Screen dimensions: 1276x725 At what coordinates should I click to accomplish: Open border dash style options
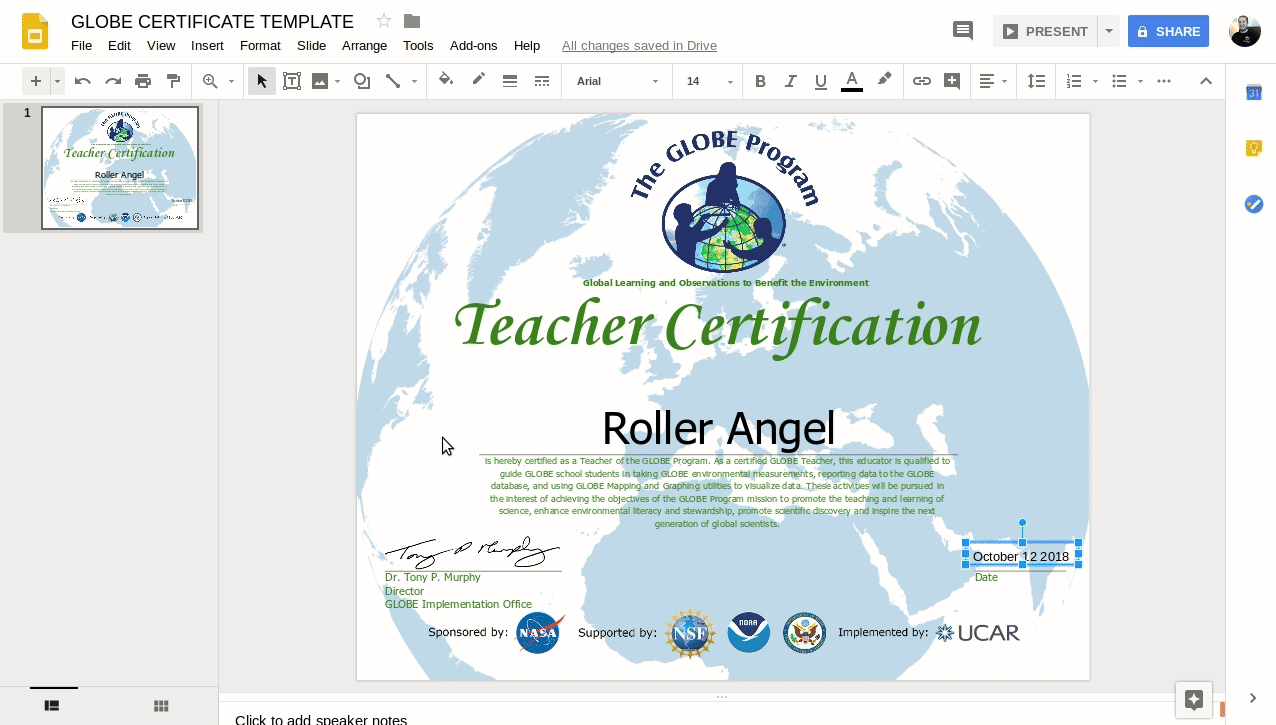point(542,81)
